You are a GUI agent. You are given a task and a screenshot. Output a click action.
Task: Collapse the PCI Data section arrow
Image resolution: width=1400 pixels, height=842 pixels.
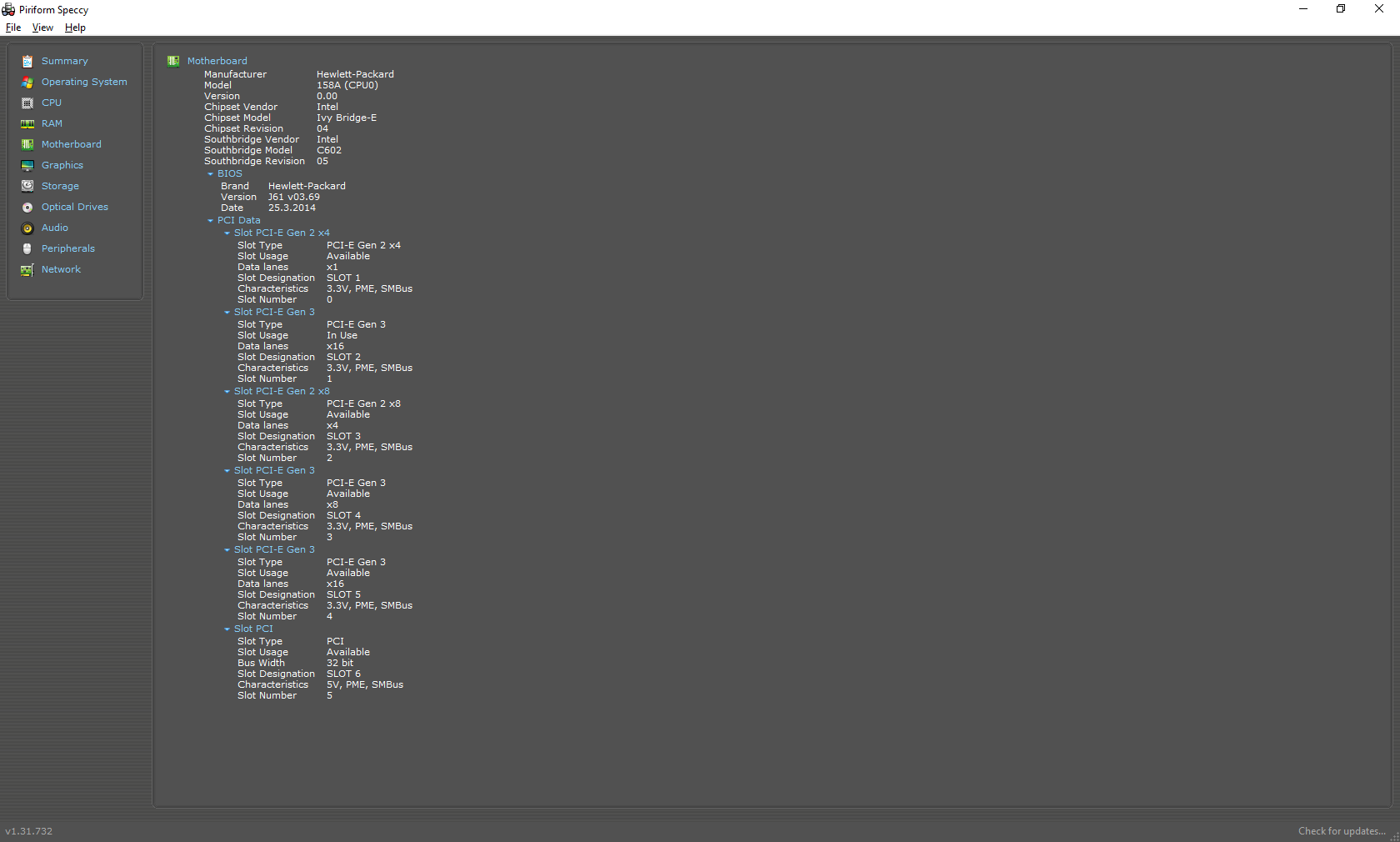[210, 221]
